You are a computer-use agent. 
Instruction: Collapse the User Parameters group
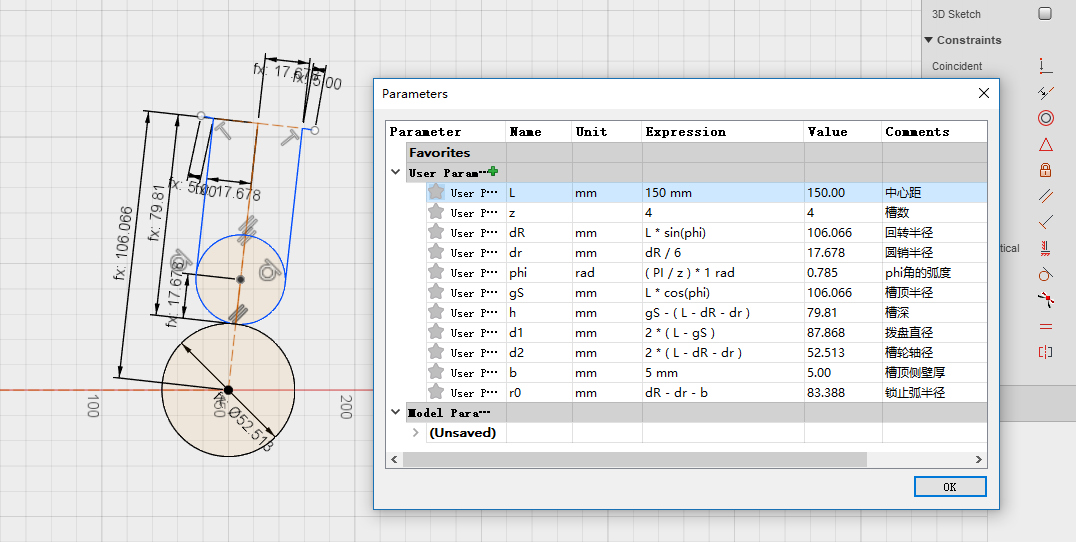point(395,172)
